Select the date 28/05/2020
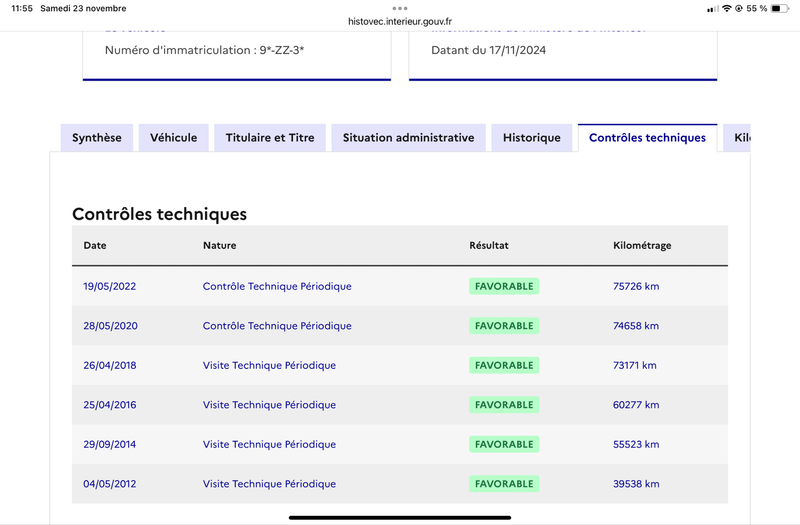800x525 pixels. pos(110,326)
